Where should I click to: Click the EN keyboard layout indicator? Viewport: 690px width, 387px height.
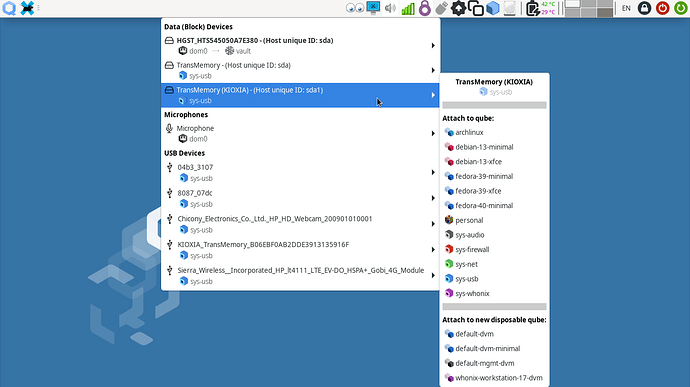click(626, 8)
